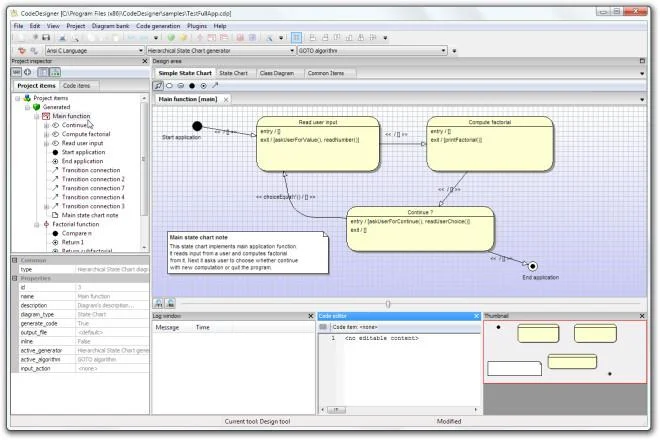This screenshot has height=440, width=660.
Task: Close the Log window panel
Action: 311,316
